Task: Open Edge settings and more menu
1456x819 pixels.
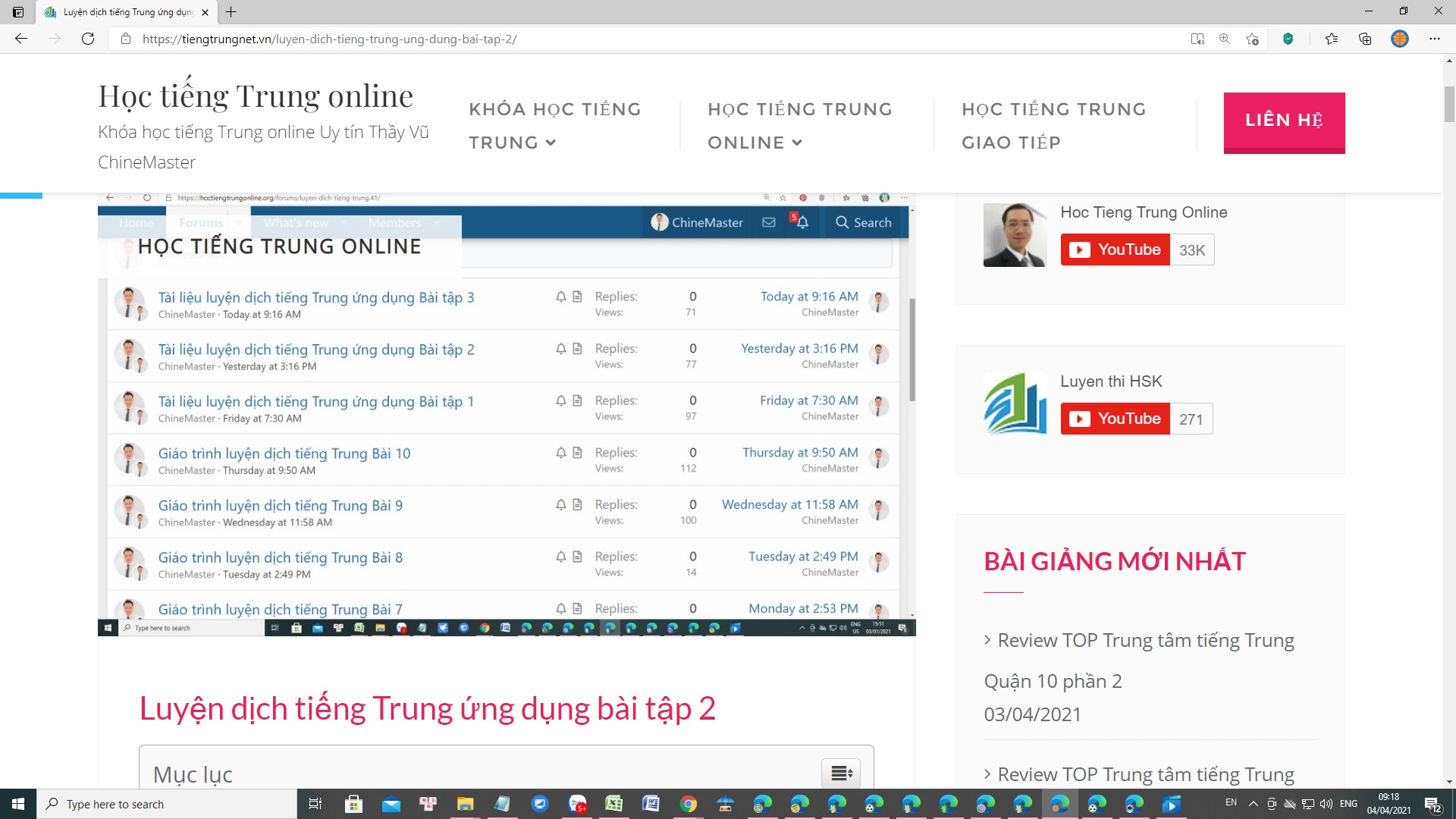Action: point(1435,39)
